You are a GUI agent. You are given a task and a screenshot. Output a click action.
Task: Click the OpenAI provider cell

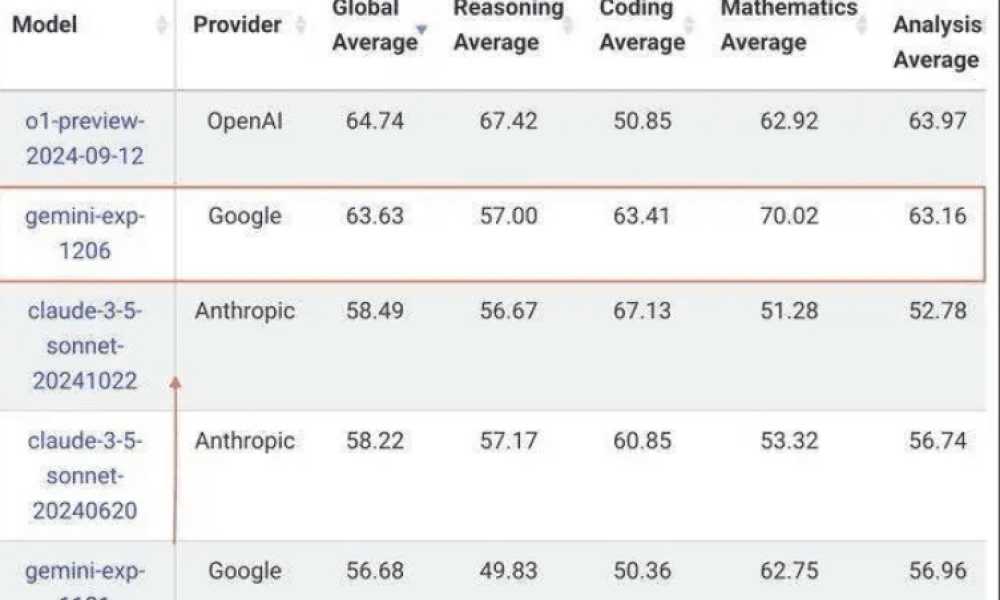pos(245,121)
